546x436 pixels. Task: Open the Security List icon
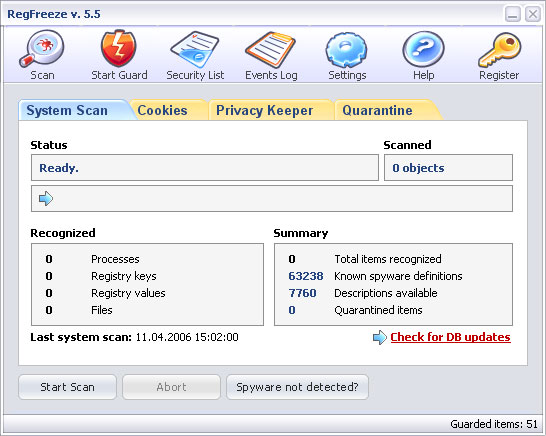(195, 49)
